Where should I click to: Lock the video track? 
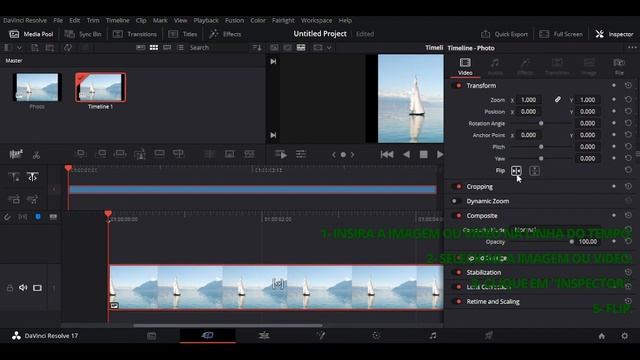click(x=9, y=288)
